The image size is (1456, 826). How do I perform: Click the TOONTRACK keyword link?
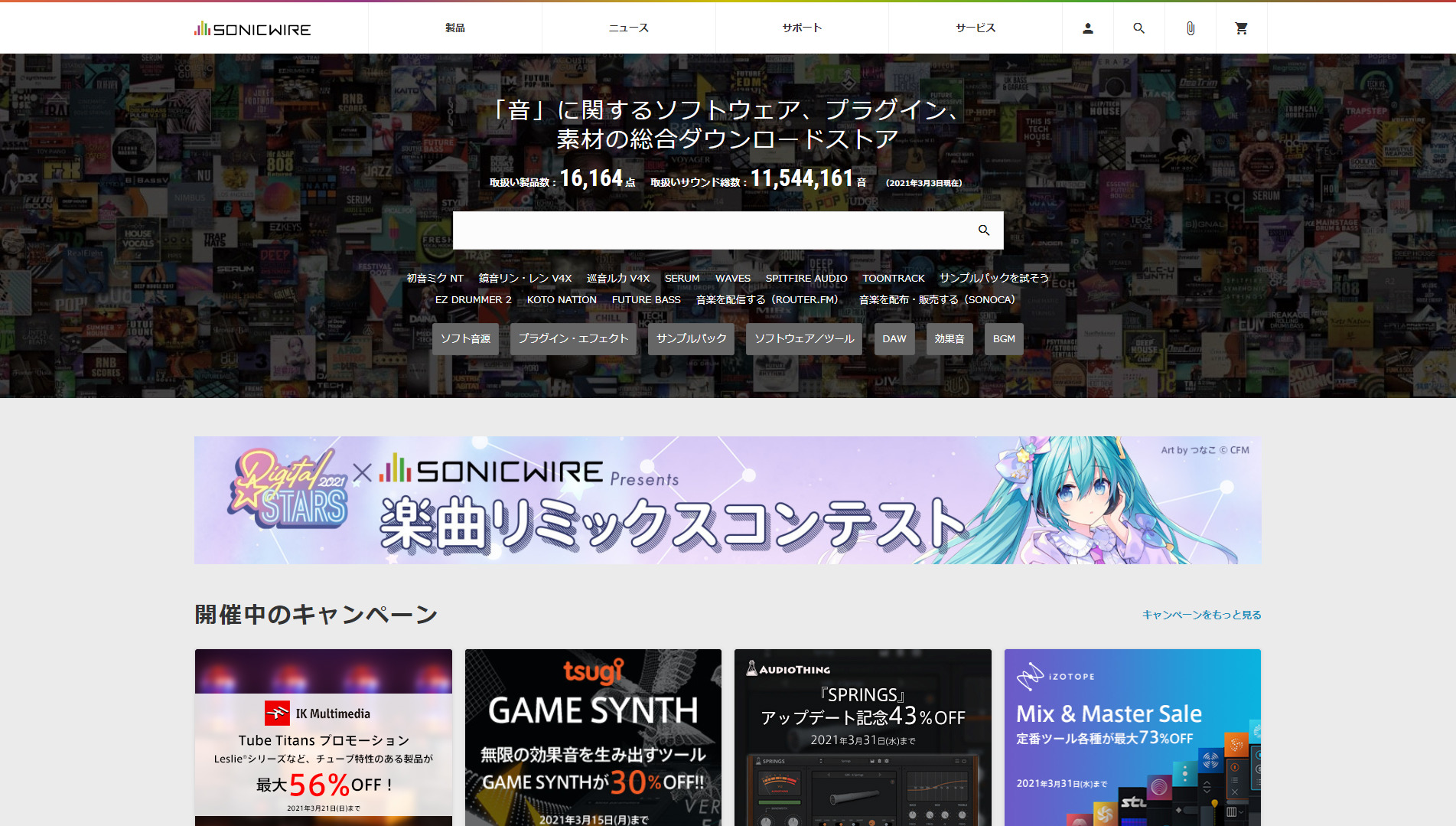point(894,279)
